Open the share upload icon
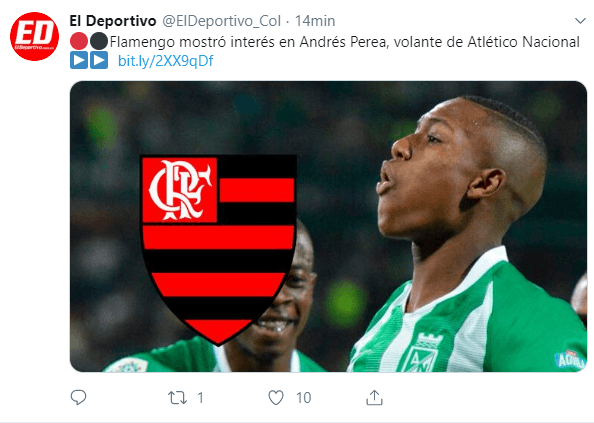 click(374, 398)
